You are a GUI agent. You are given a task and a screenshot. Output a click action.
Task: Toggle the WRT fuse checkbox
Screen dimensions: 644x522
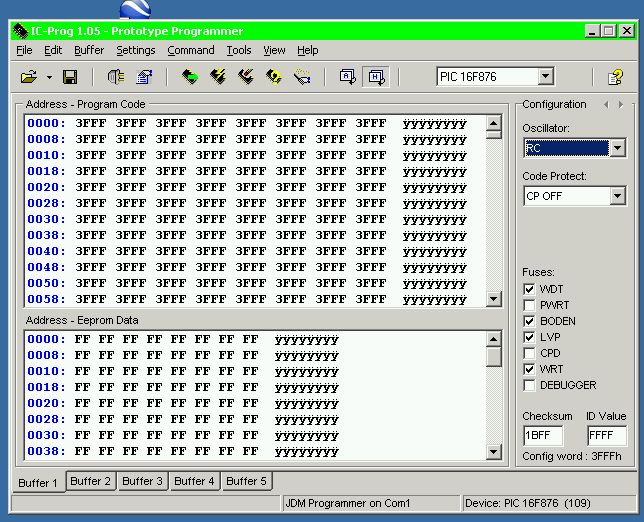click(529, 369)
